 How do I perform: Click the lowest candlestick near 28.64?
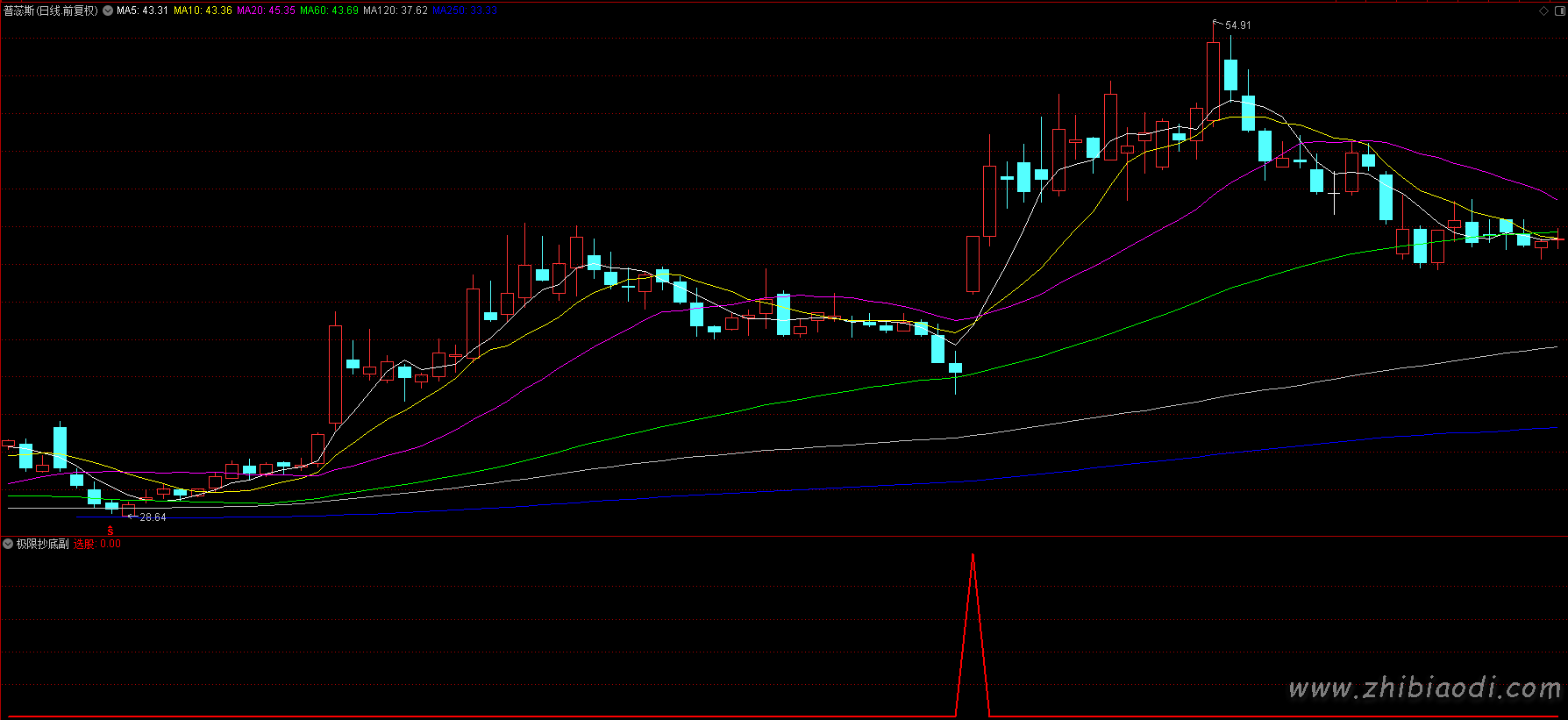[128, 507]
